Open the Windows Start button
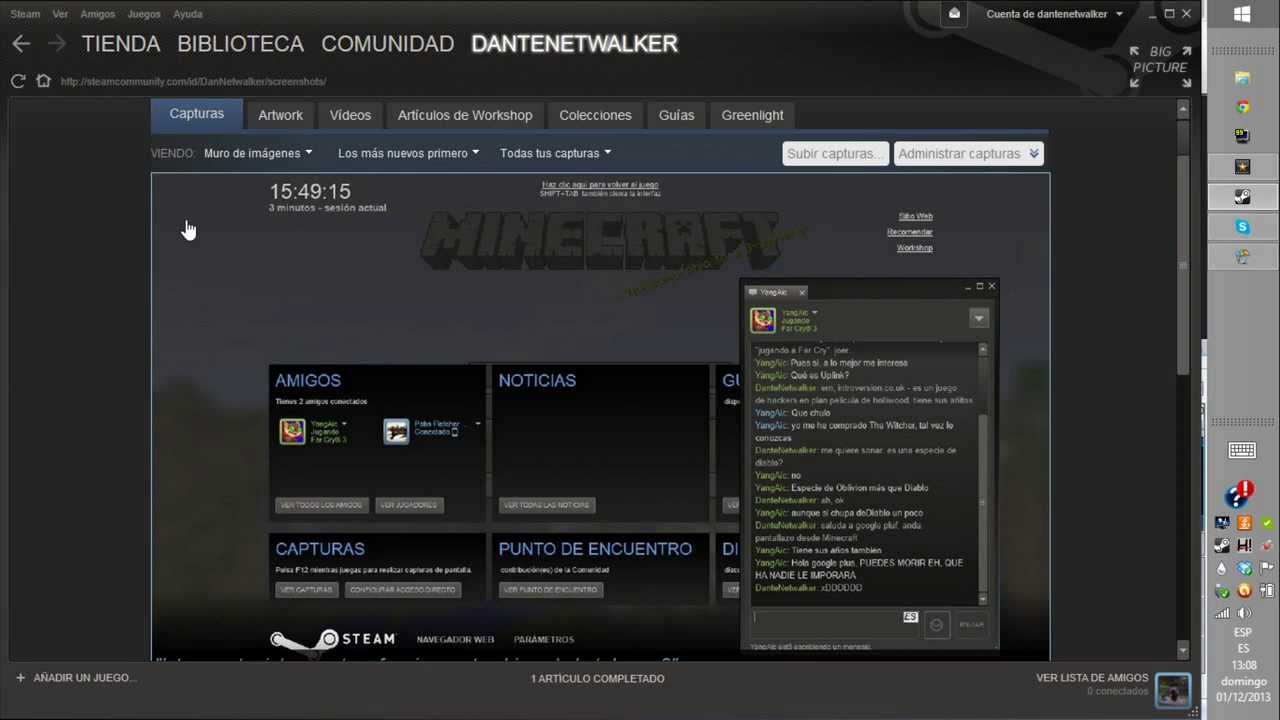1280x720 pixels. 1242,14
